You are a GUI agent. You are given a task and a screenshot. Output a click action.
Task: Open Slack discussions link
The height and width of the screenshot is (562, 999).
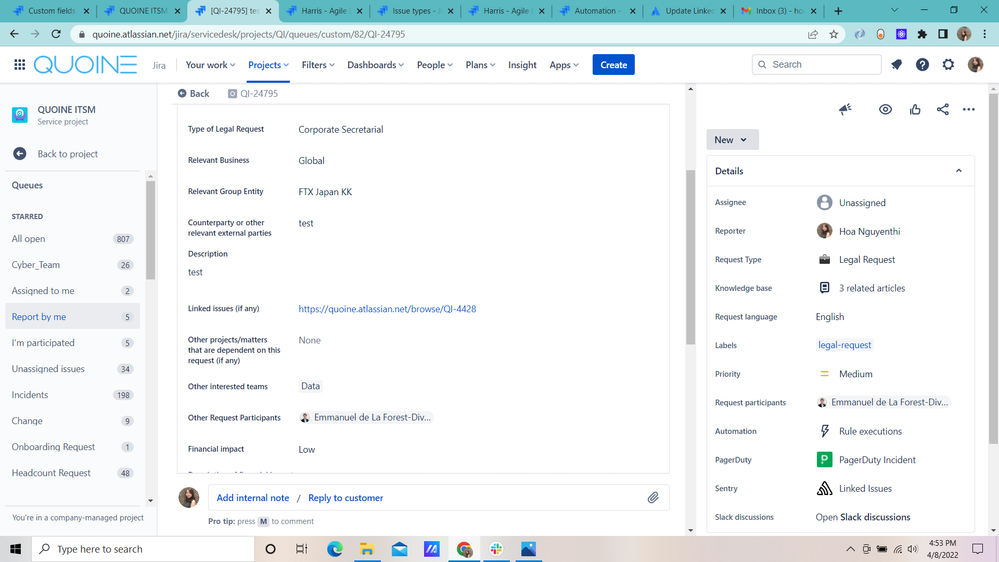click(x=863, y=517)
